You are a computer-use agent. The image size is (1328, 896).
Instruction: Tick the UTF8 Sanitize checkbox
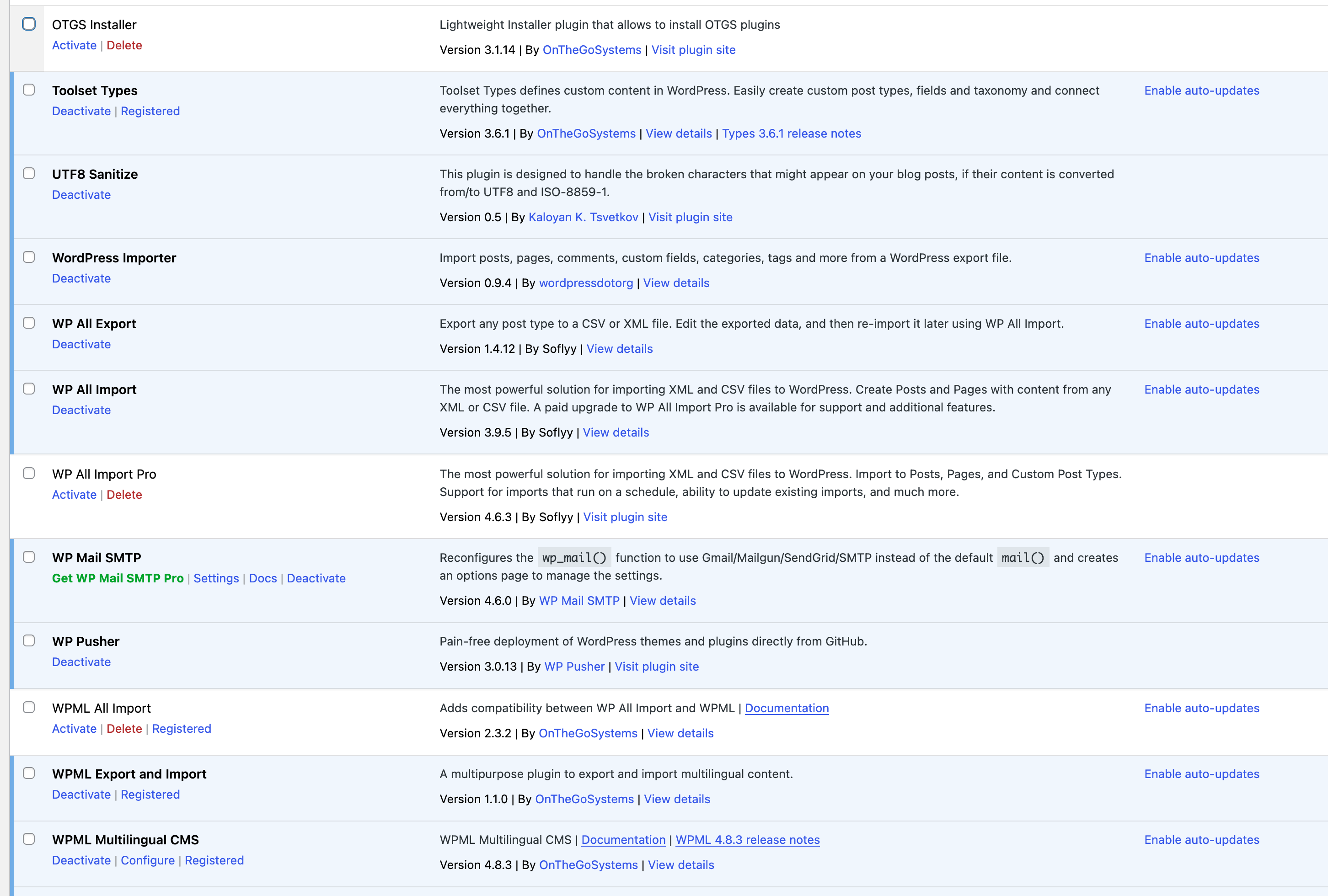(x=28, y=173)
